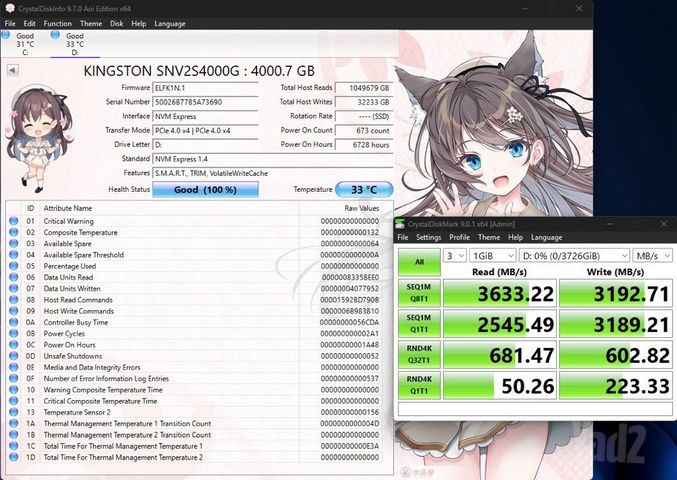Screen dimensions: 677x480
Task: Select Total Time For Thermal Management Temperature 2 row
Action: pyautogui.click(x=194, y=457)
